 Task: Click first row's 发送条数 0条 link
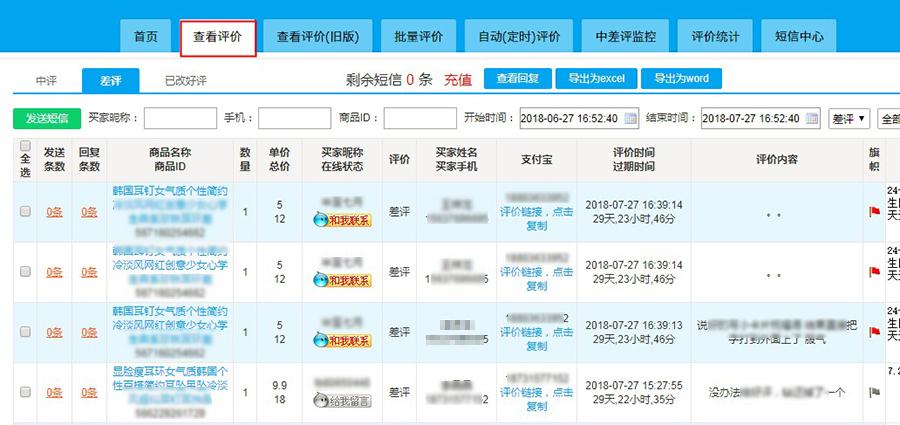pyautogui.click(x=55, y=212)
